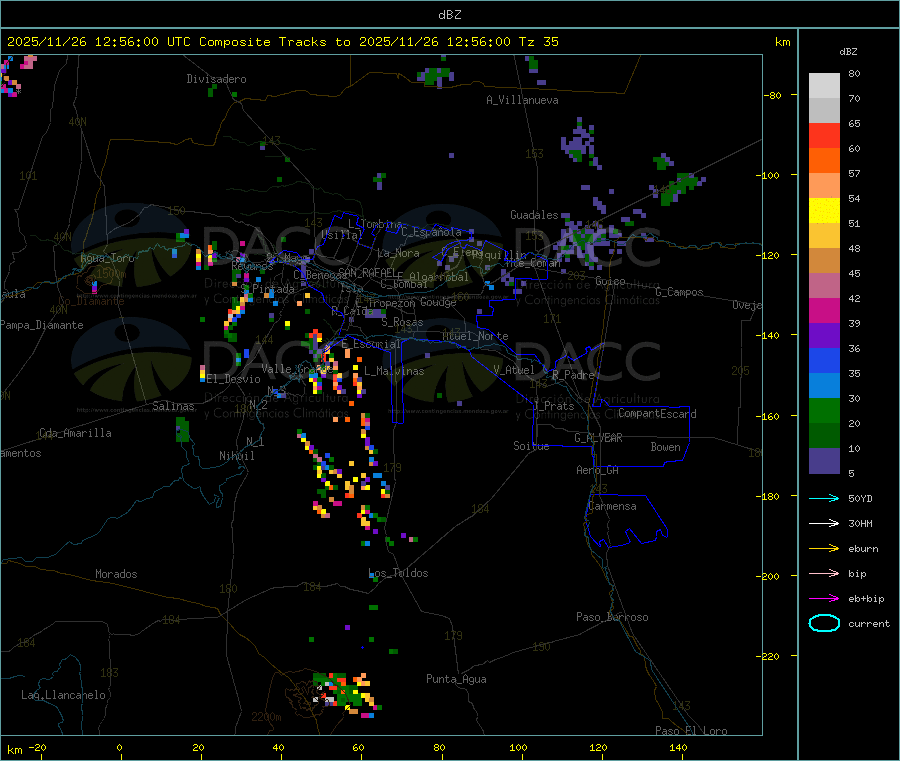Click the Bowen location label
The image size is (900, 761).
click(665, 447)
